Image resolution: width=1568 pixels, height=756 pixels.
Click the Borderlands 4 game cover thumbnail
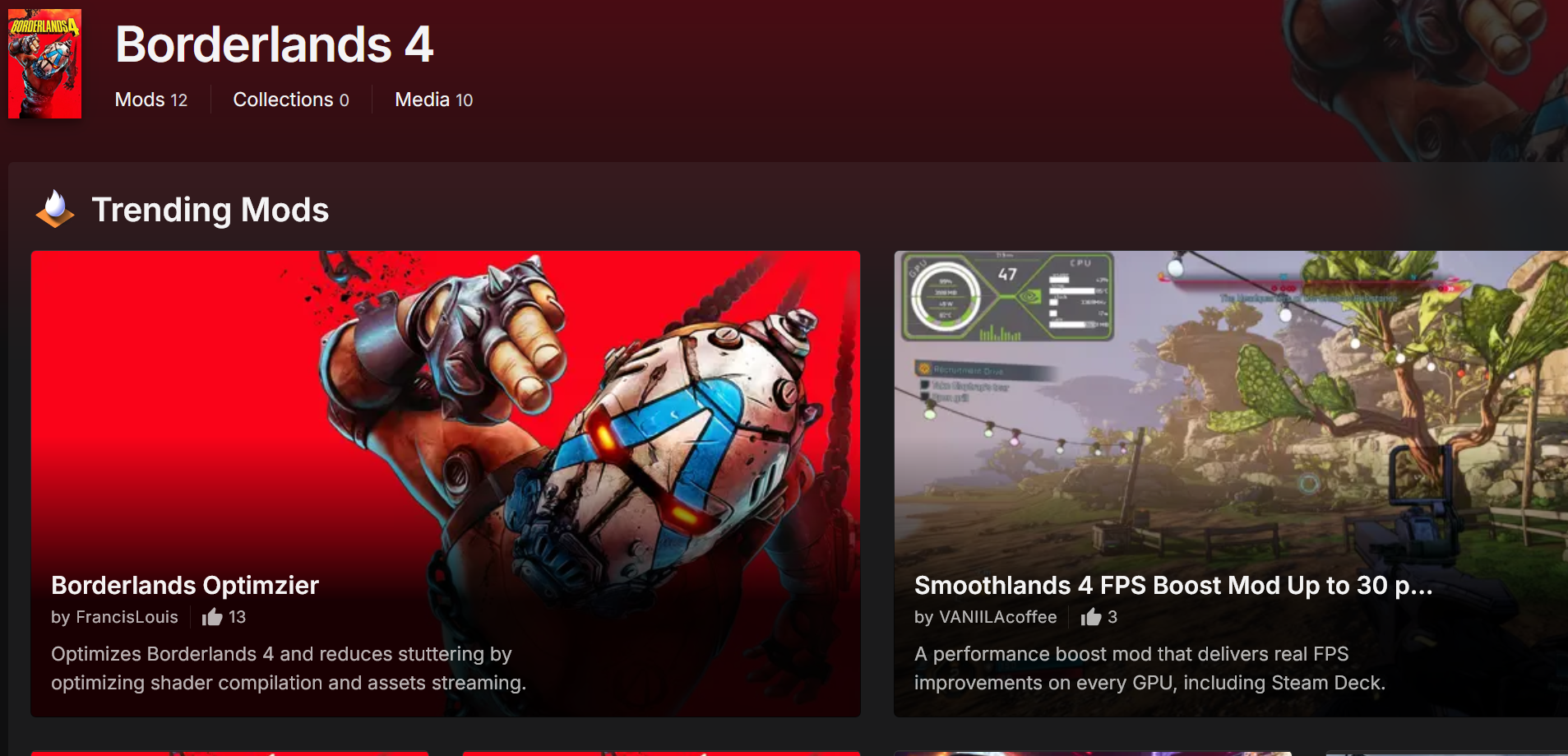pyautogui.click(x=44, y=63)
